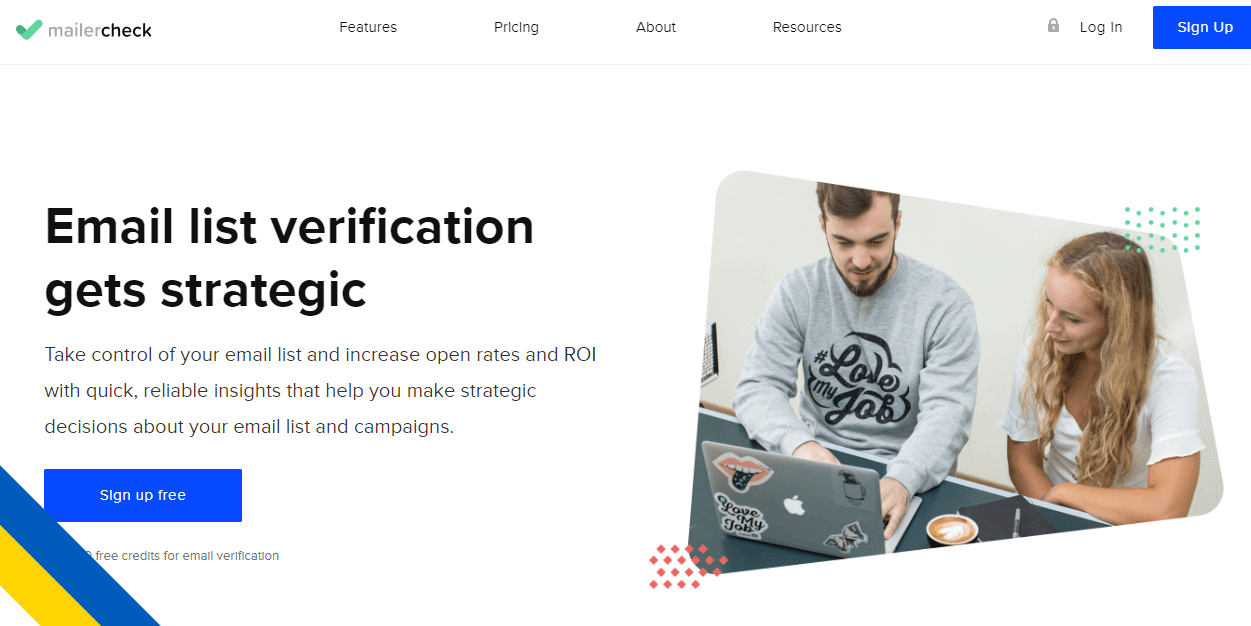Viewport: 1251px width, 626px height.
Task: Click the MailerCheck green checkmark logo icon
Action: 29,30
